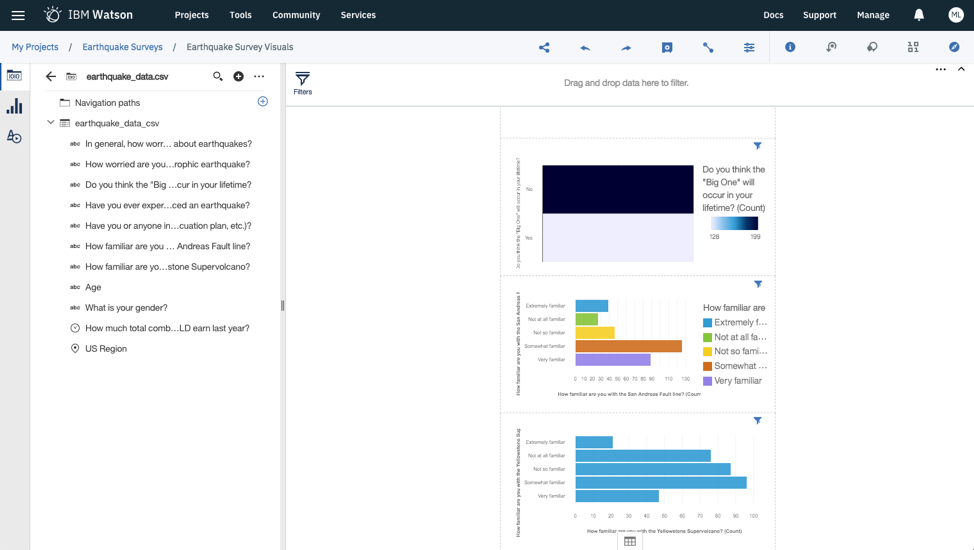
Task: Redo the action using the forward arrow
Action: (x=626, y=47)
